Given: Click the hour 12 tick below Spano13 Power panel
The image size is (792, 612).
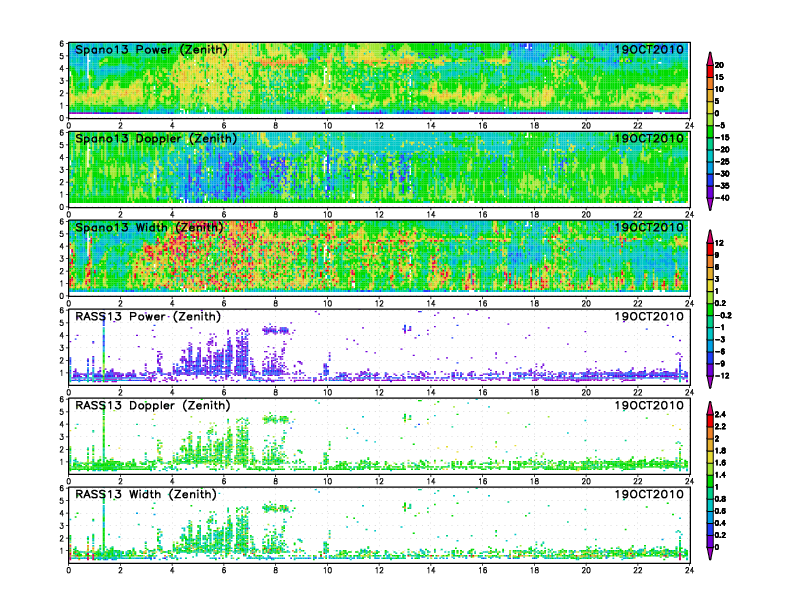Looking at the screenshot, I should tap(379, 126).
